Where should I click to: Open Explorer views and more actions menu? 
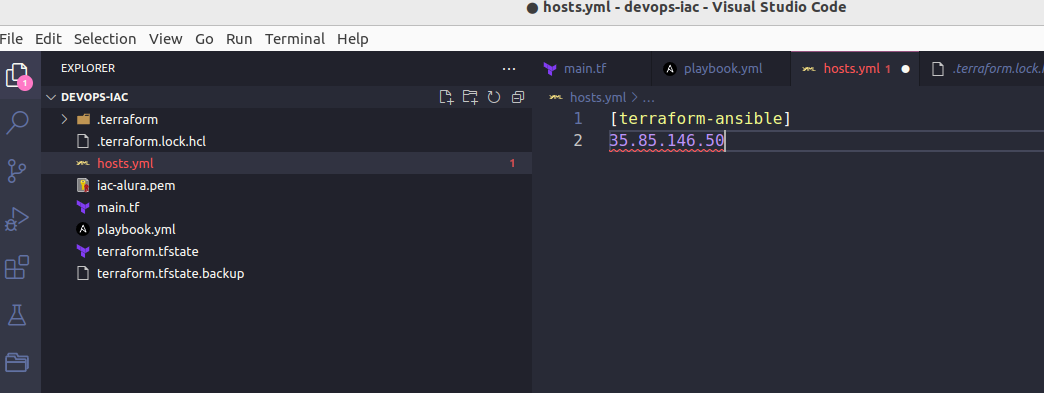509,69
